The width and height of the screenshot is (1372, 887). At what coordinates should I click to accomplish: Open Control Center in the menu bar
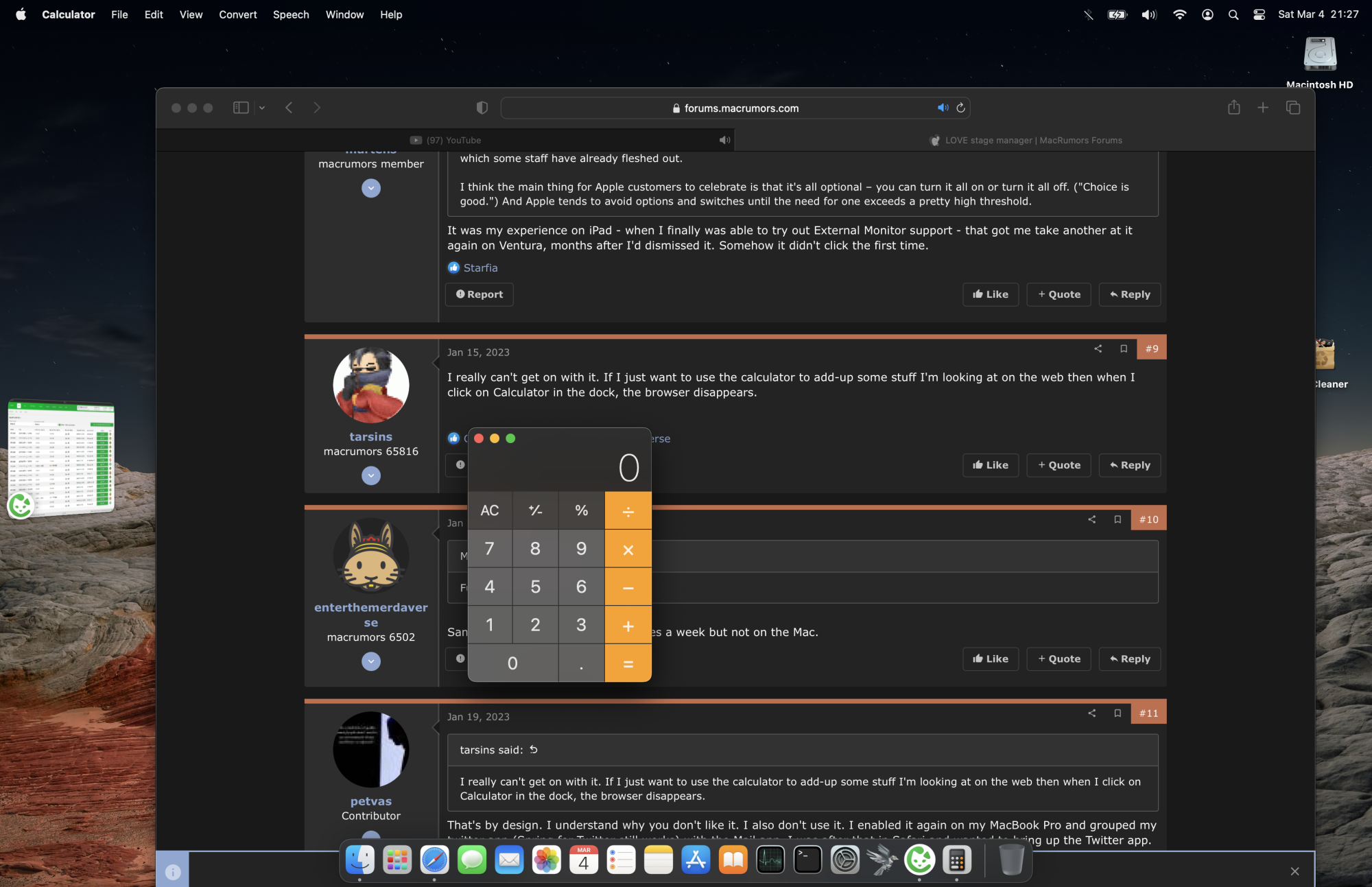coord(1259,14)
